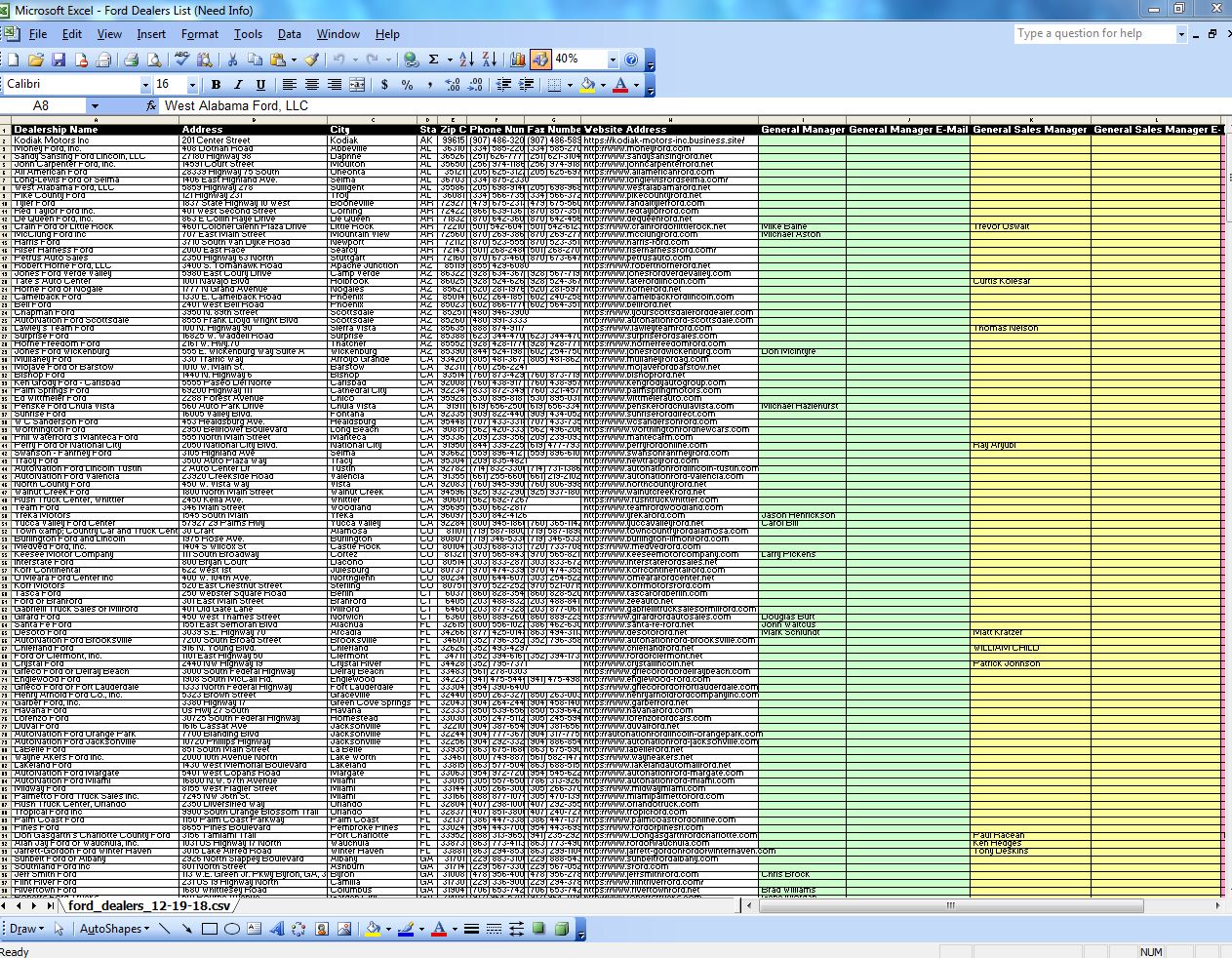Open Print Preview from the toolbar
This screenshot has height=958, width=1232.
[x=153, y=60]
